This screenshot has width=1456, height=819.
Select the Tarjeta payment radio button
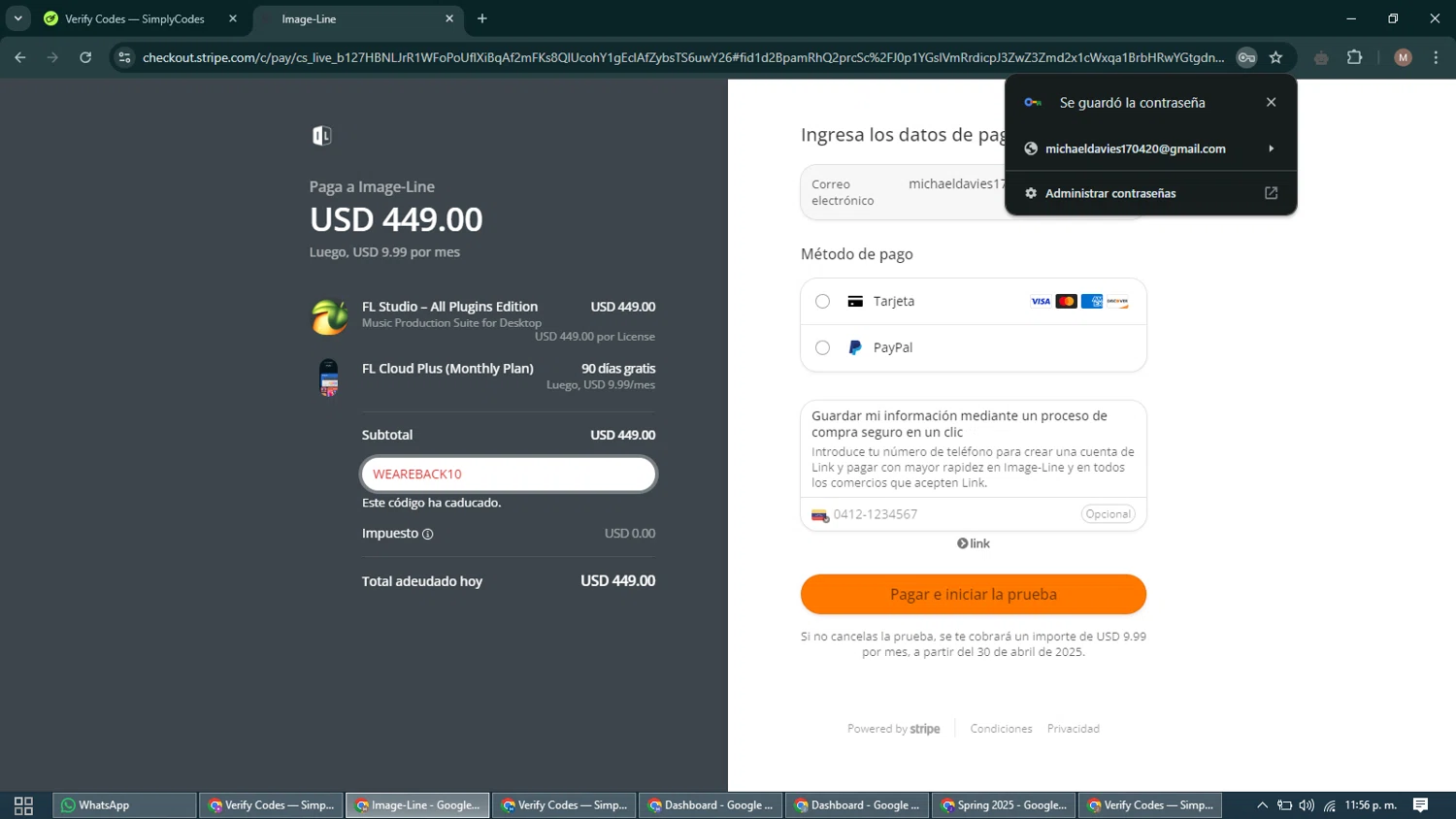pos(822,302)
